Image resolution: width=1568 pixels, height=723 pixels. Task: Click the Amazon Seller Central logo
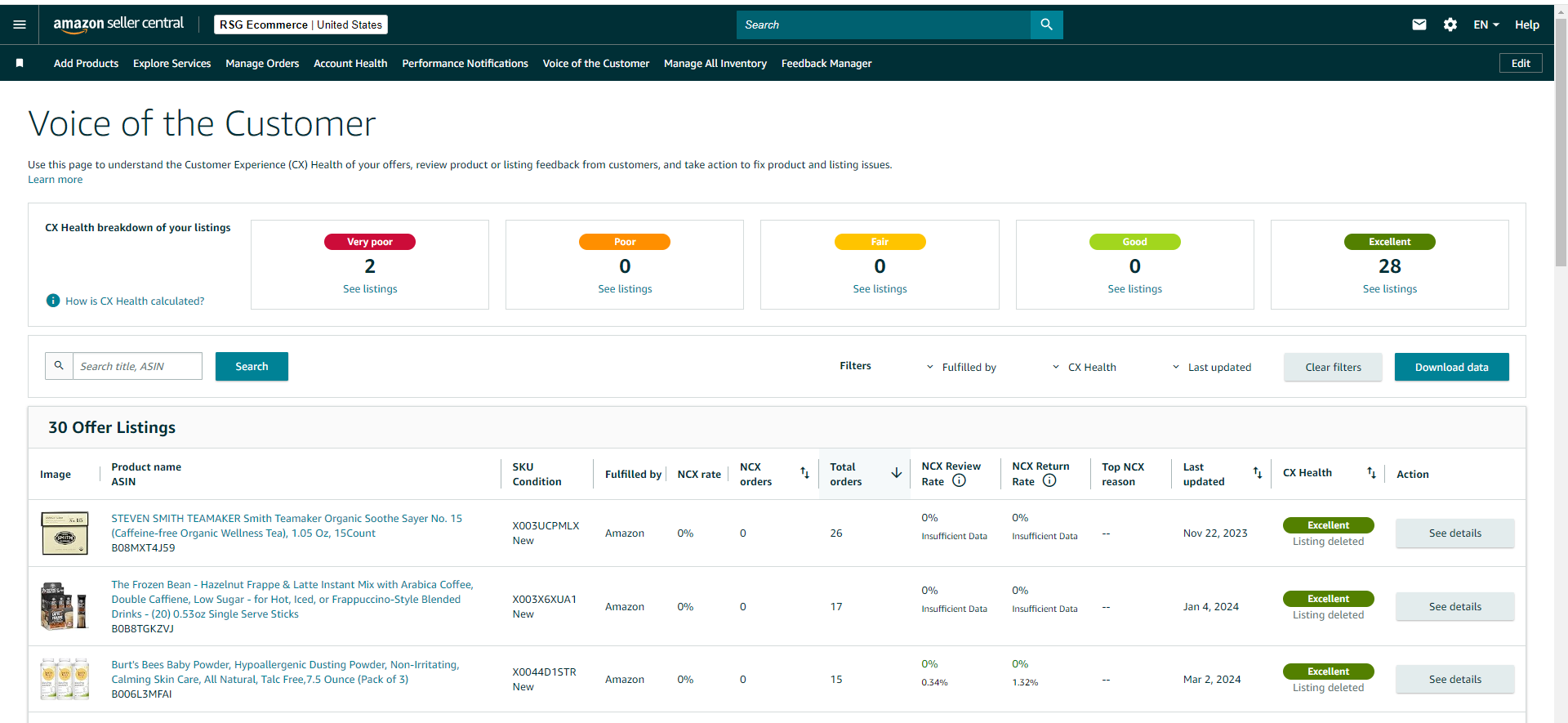(118, 24)
